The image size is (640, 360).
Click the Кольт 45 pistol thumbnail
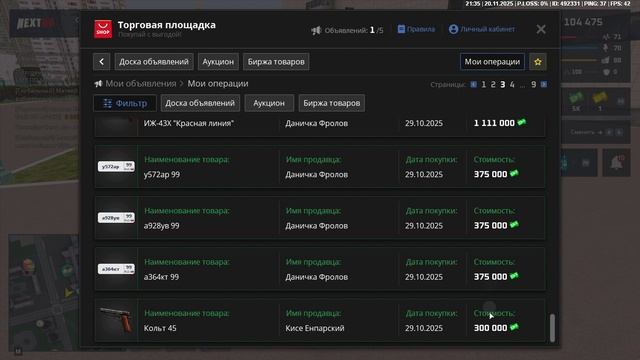[116, 320]
